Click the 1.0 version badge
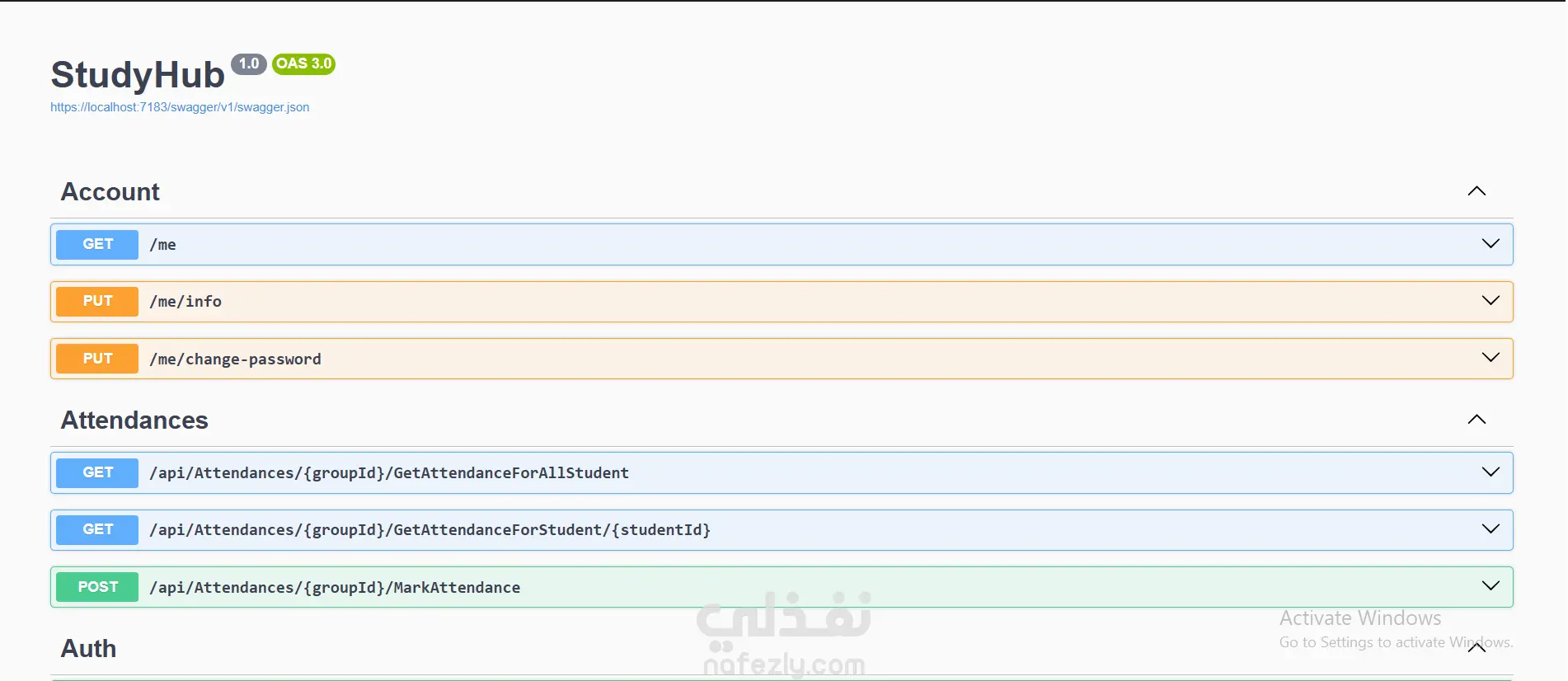Image resolution: width=1568 pixels, height=681 pixels. pyautogui.click(x=249, y=64)
